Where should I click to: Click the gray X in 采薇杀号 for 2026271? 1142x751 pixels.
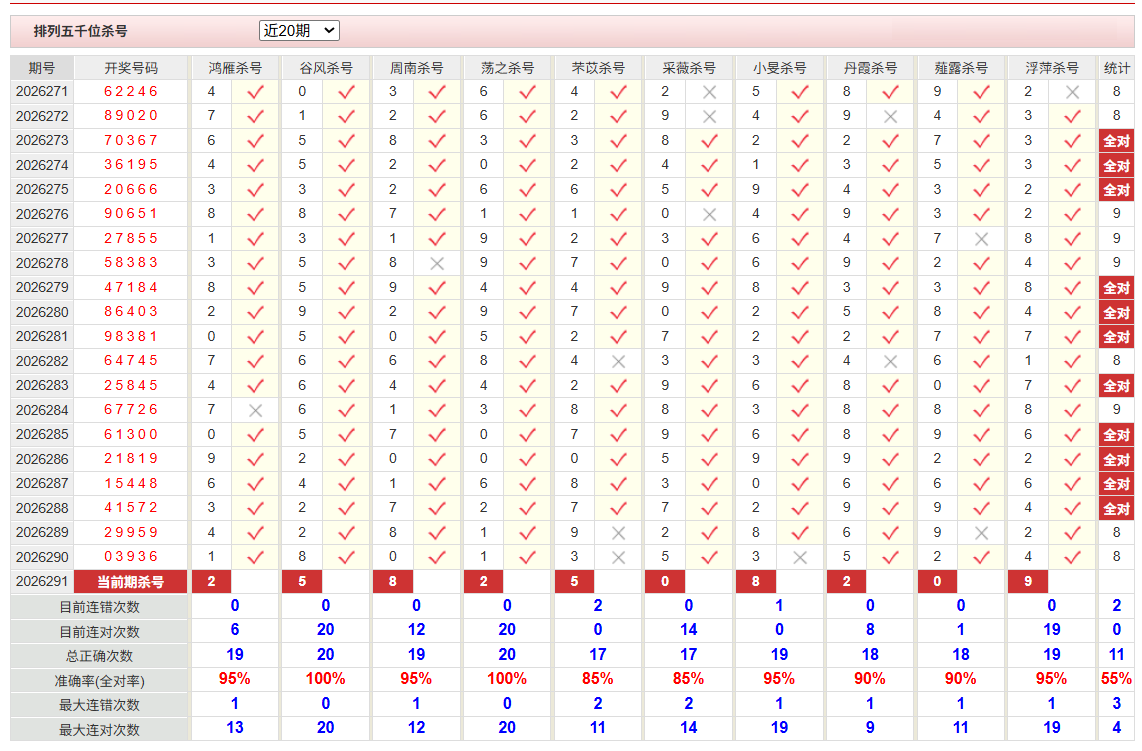[x=709, y=93]
